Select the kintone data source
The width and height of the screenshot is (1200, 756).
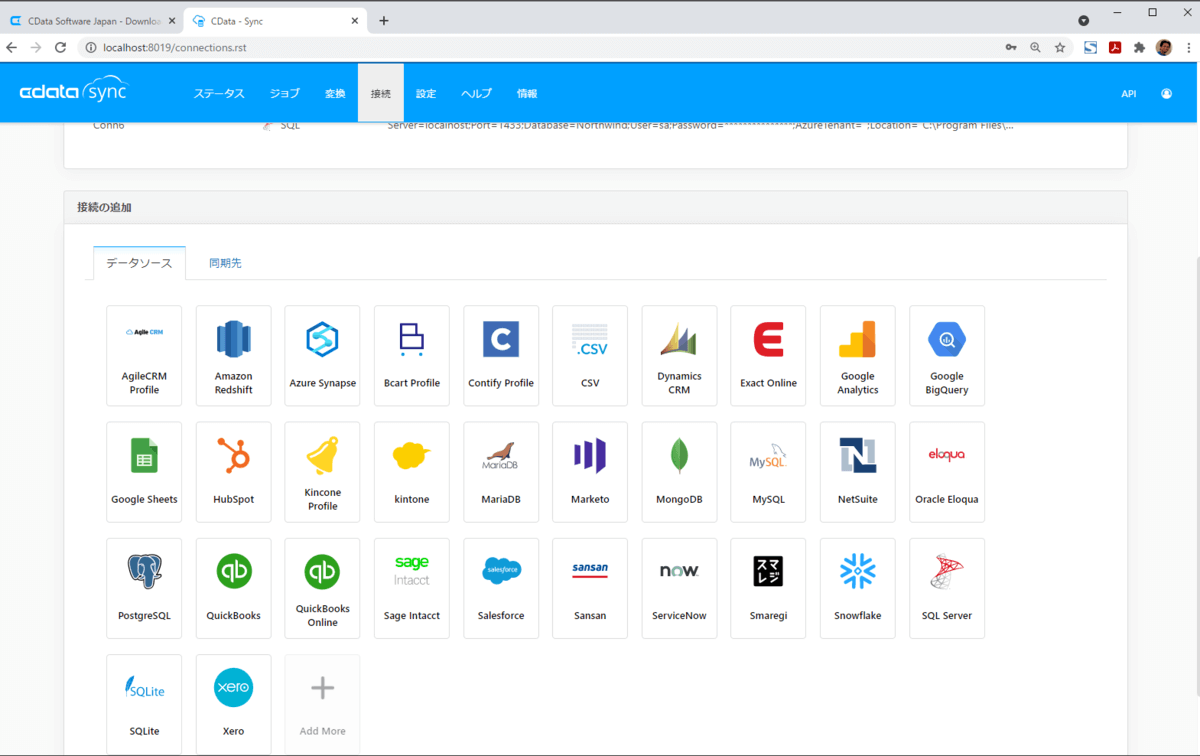(x=411, y=472)
